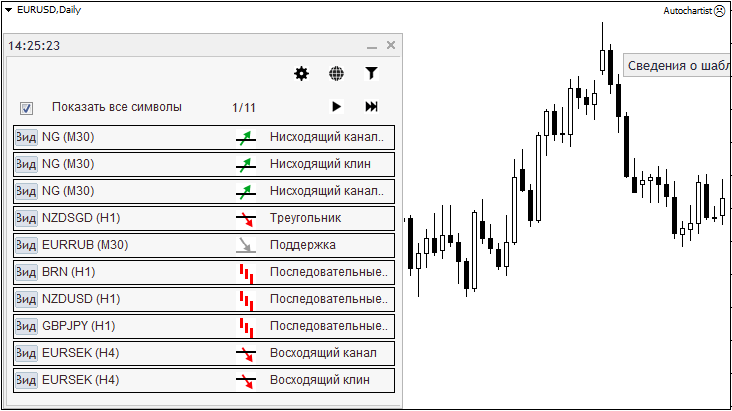This screenshot has height=411, width=732.
Task: Click the 'Вид' button for GBPJPY (H1)
Action: (26, 326)
